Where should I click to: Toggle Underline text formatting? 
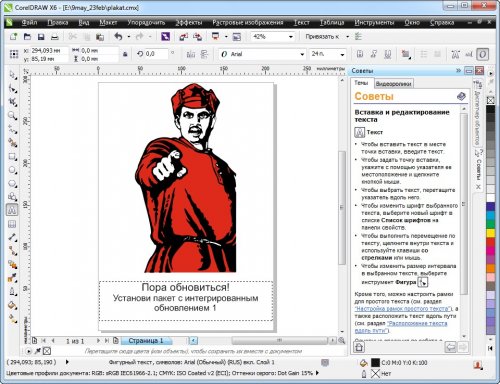click(x=387, y=54)
